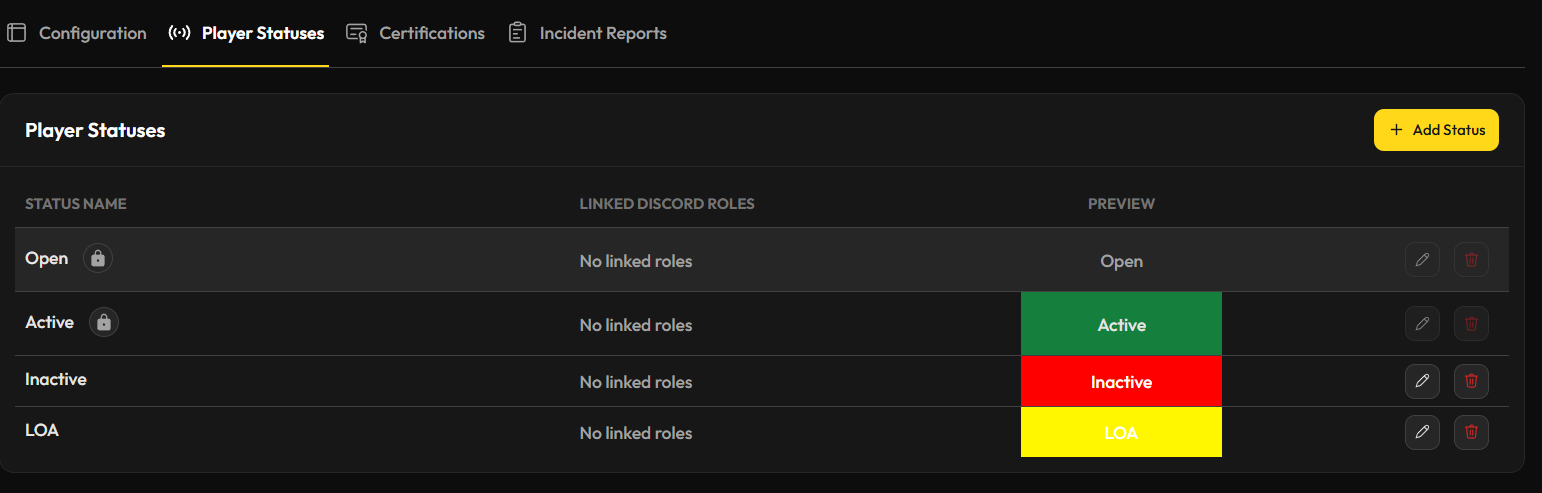
Task: Open the Certifications tab
Action: tap(416, 33)
